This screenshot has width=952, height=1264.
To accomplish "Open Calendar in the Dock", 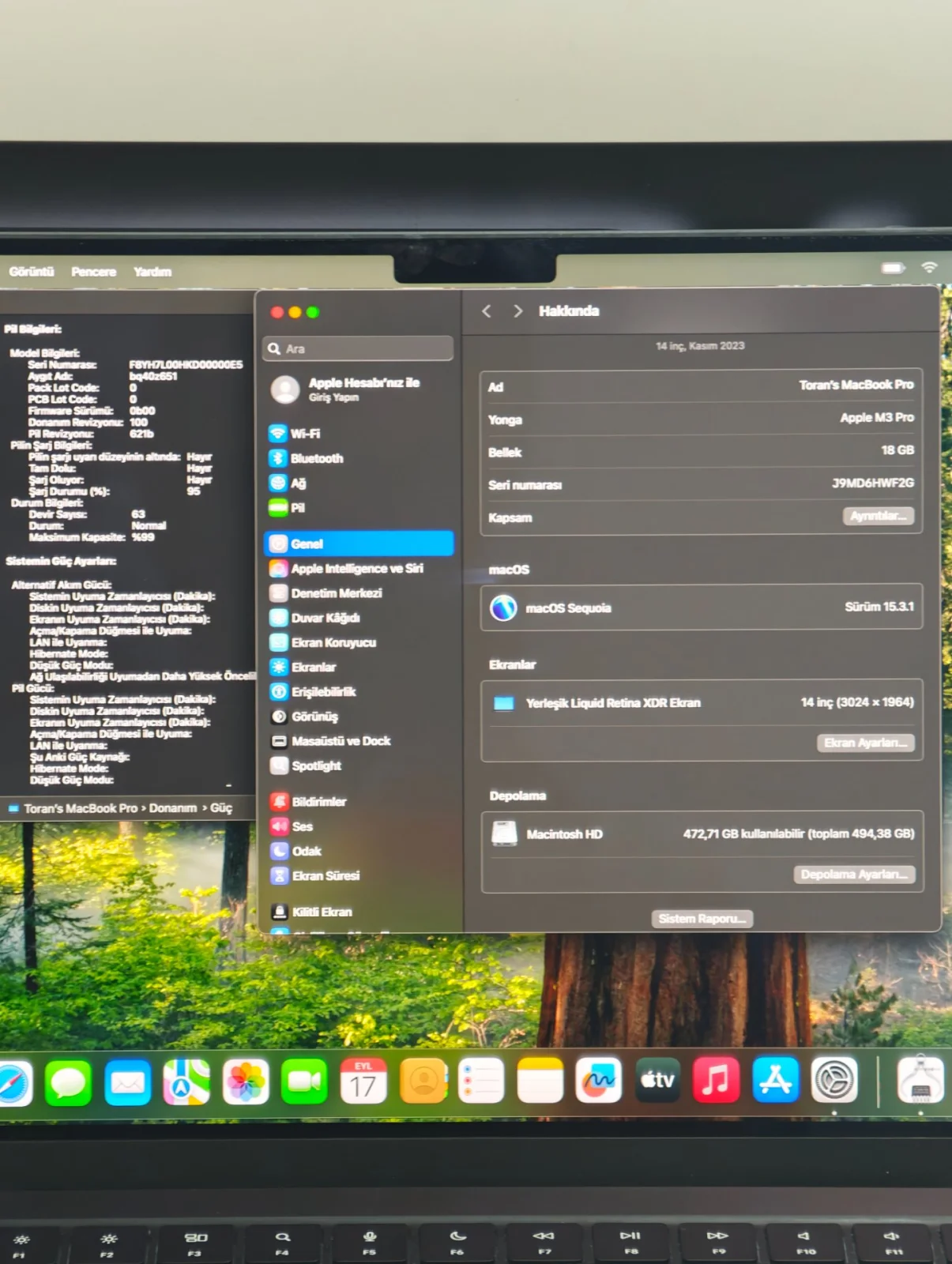I will tap(363, 1082).
